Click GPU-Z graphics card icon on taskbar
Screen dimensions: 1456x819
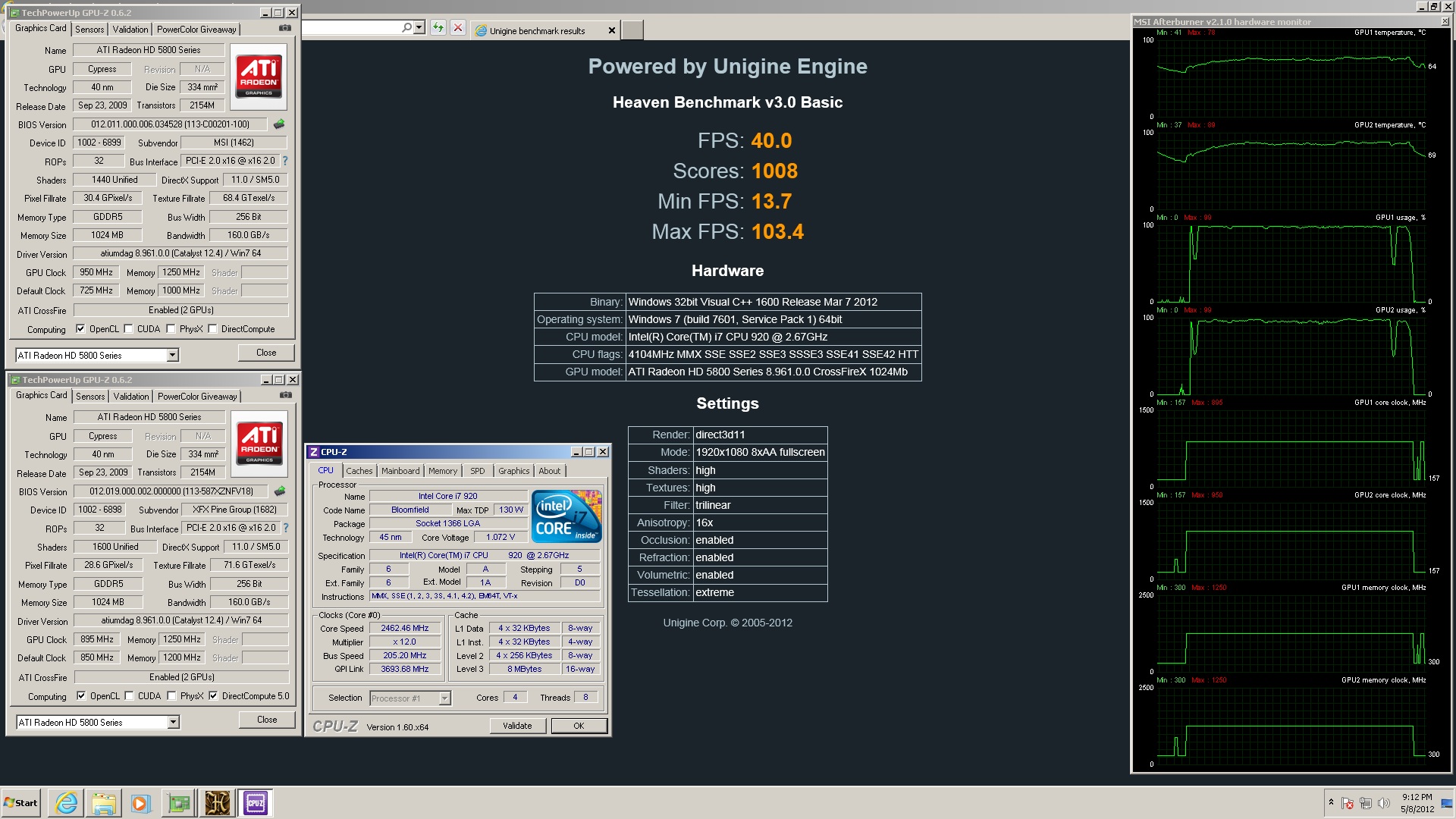[x=179, y=802]
